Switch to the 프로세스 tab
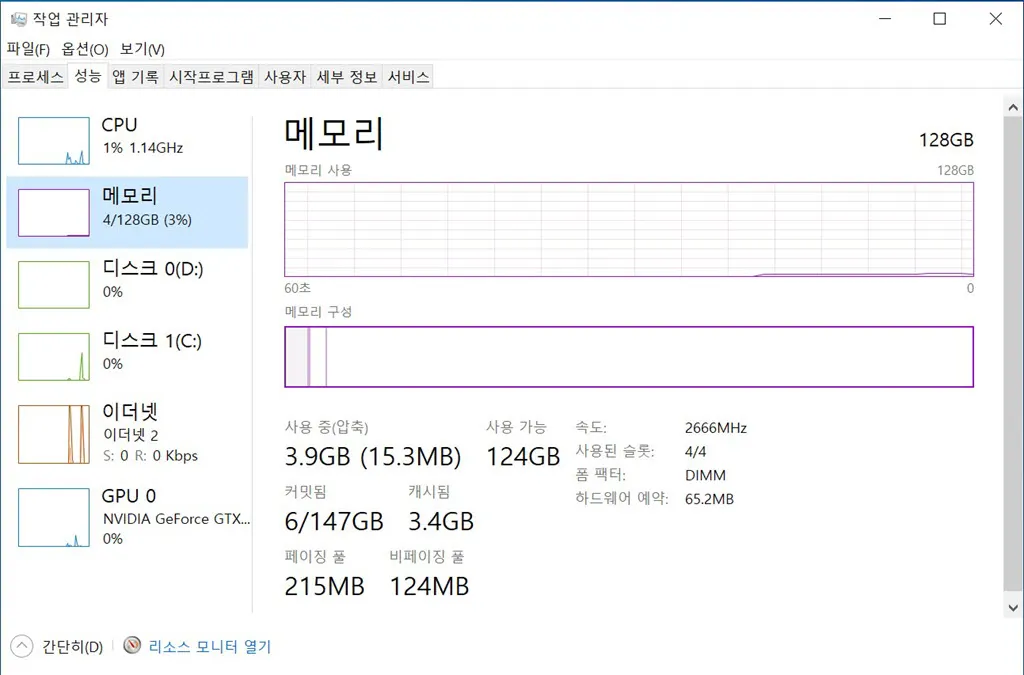The image size is (1024, 675). coord(35,77)
